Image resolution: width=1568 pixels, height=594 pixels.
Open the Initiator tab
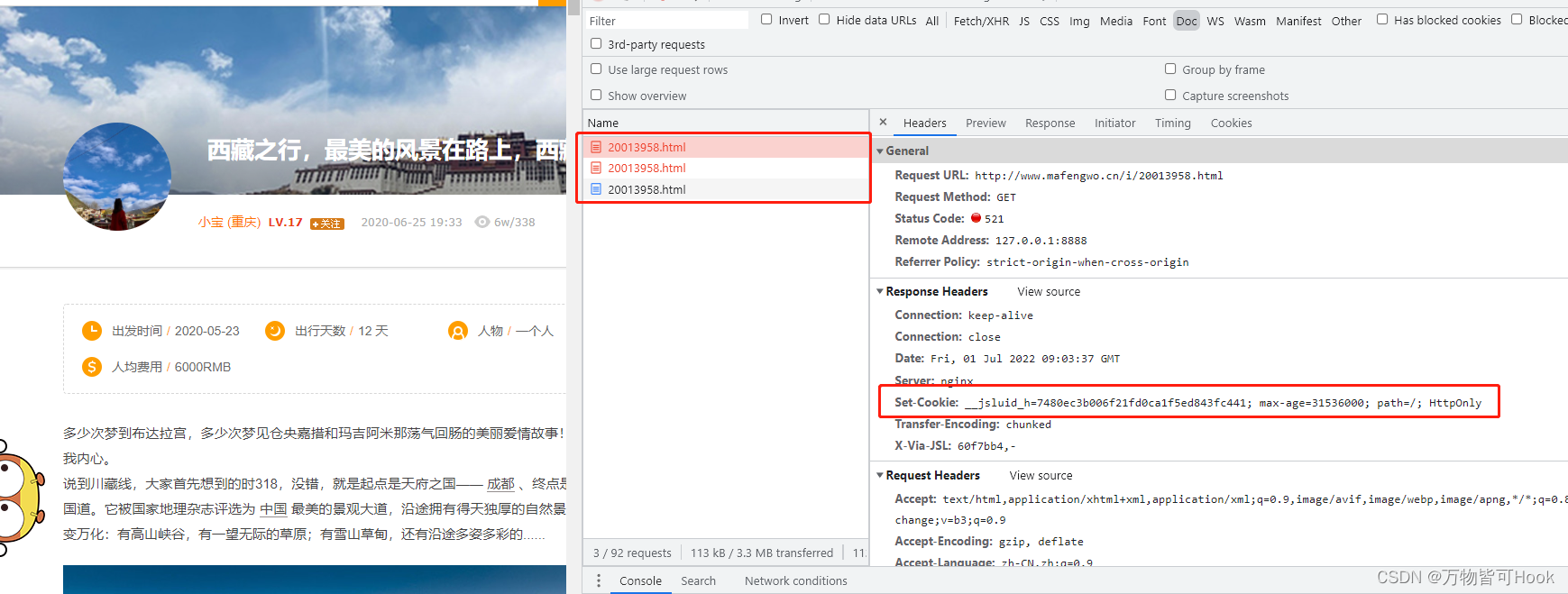(1114, 123)
